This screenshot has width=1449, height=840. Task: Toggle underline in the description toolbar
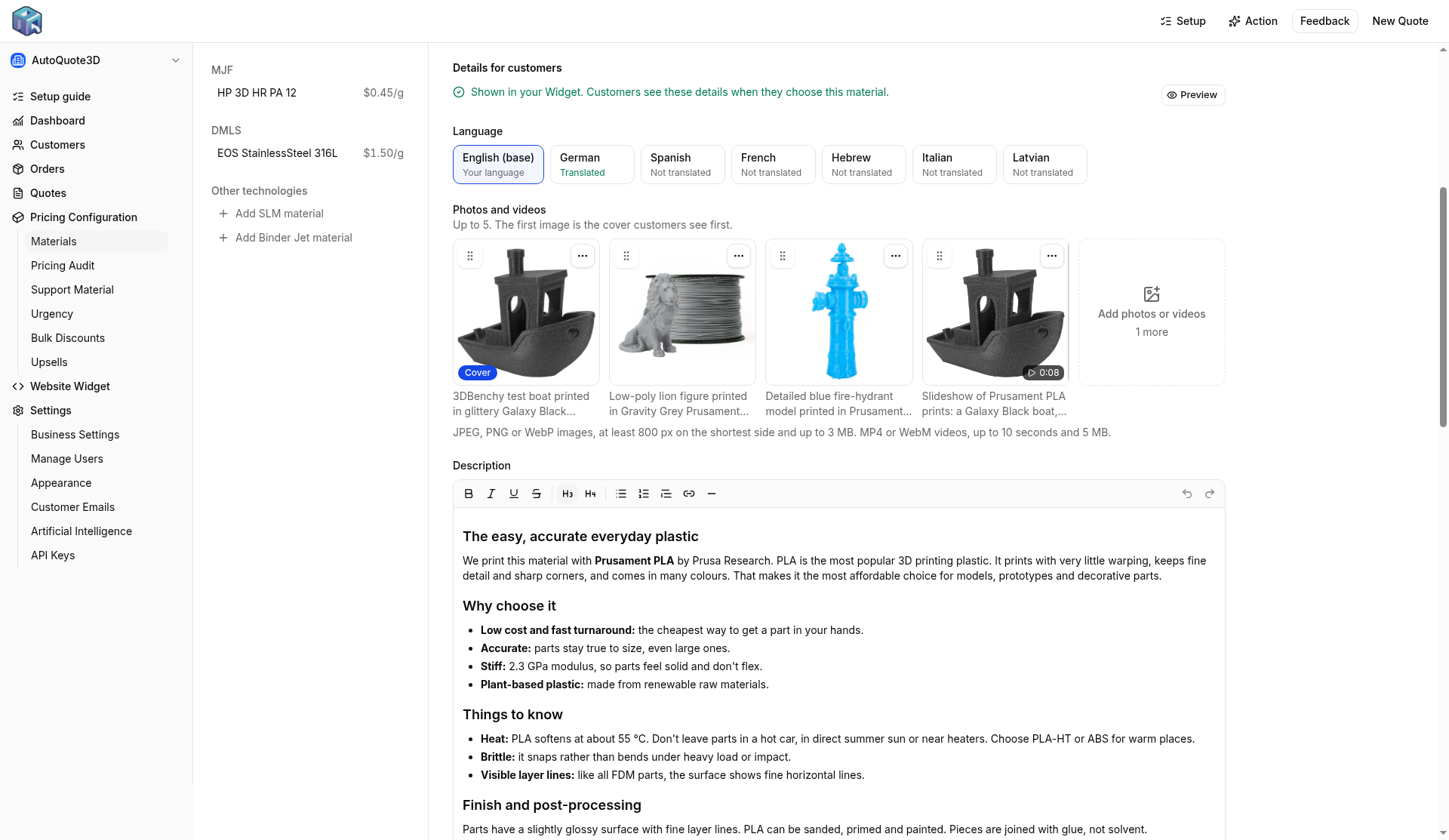[x=514, y=494]
